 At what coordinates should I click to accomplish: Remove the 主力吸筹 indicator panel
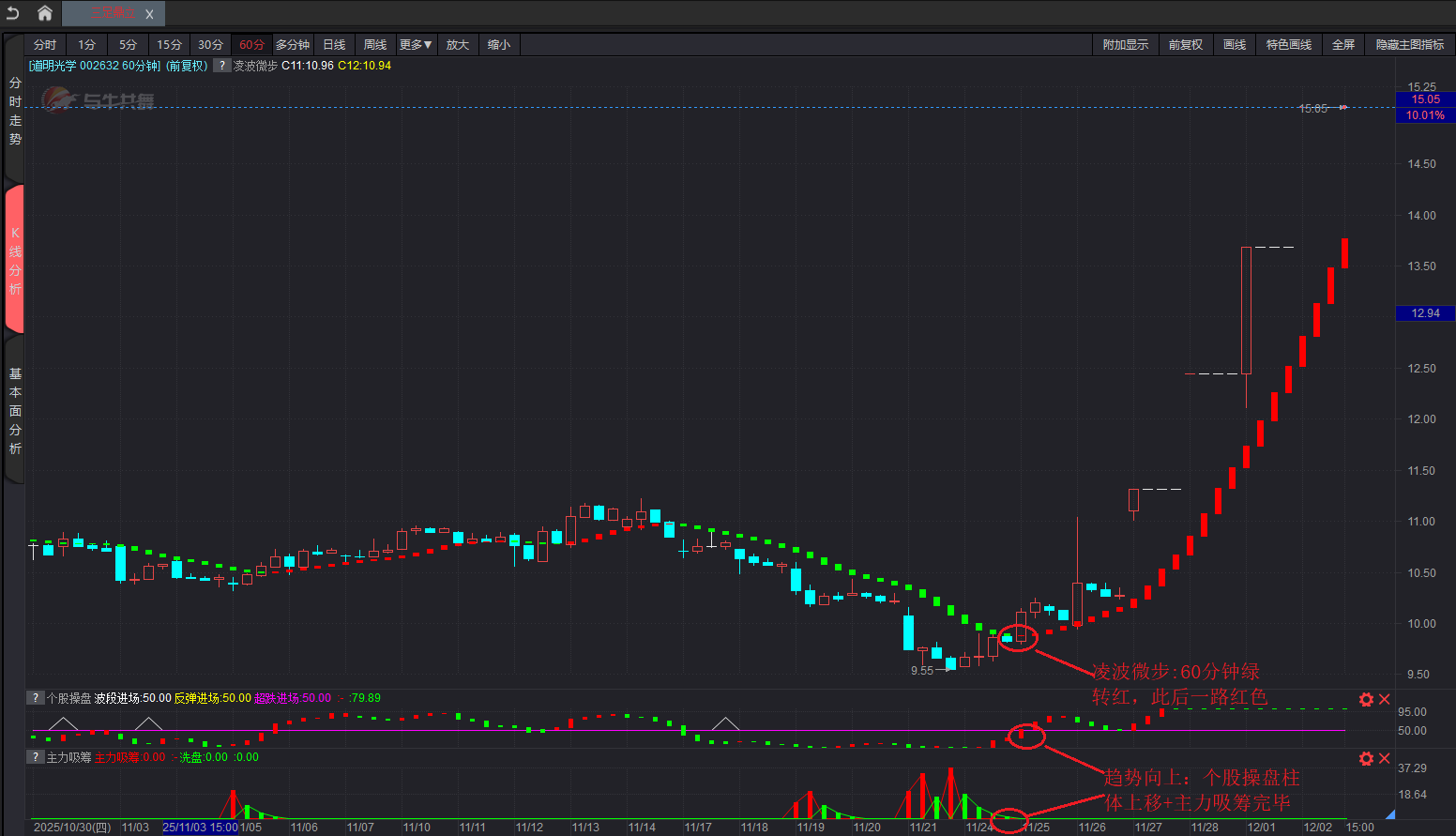coord(1385,758)
